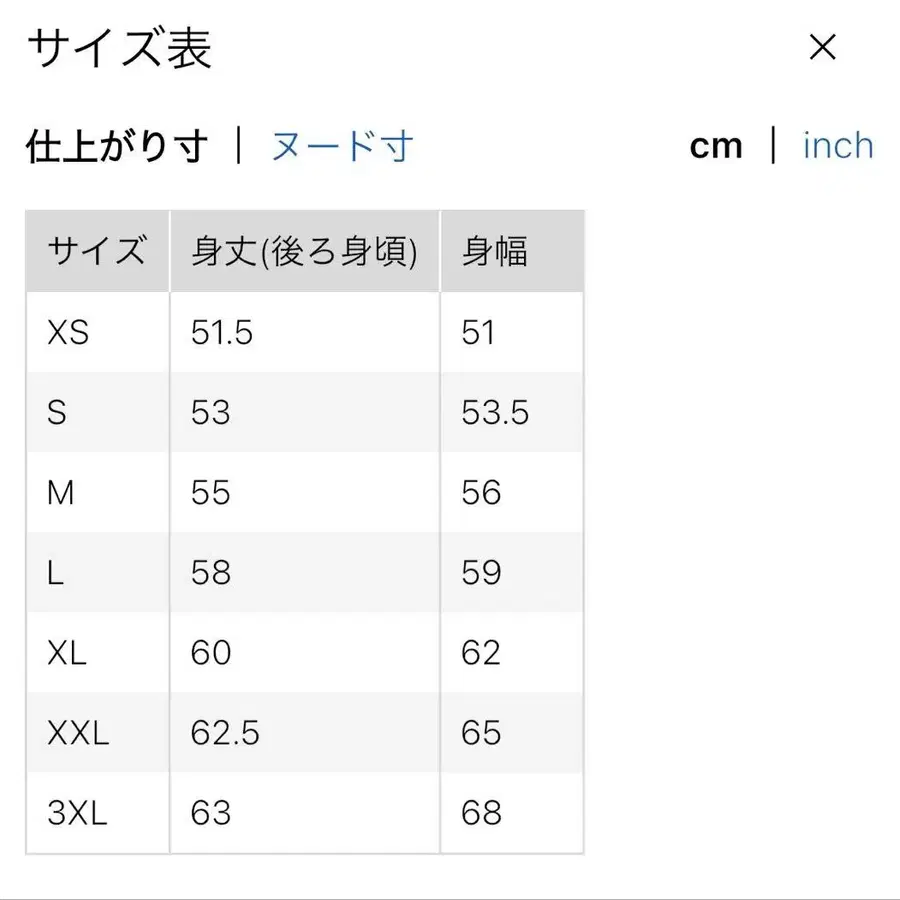900x900 pixels.
Task: Click the サイズ表 title heading
Action: tap(120, 48)
